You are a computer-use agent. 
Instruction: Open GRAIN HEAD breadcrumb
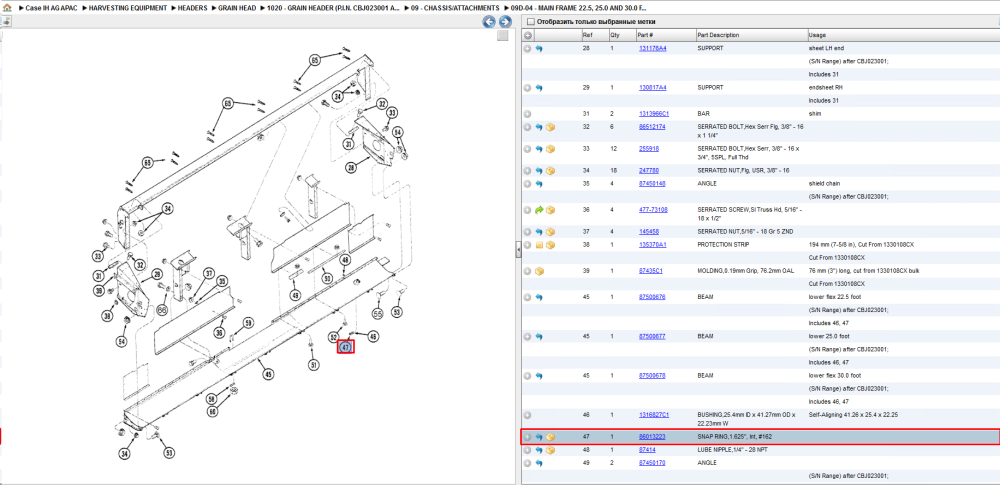click(237, 8)
